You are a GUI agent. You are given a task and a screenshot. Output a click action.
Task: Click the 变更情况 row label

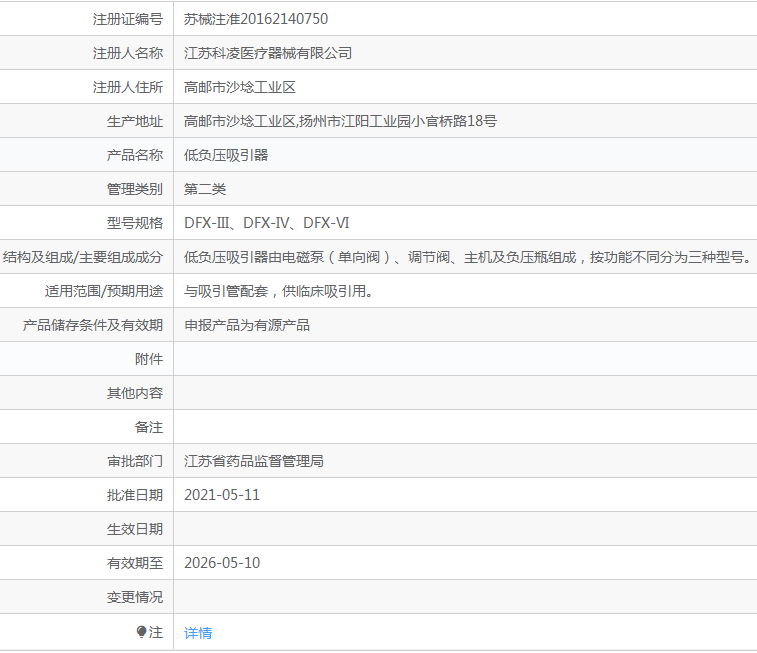pyautogui.click(x=134, y=597)
